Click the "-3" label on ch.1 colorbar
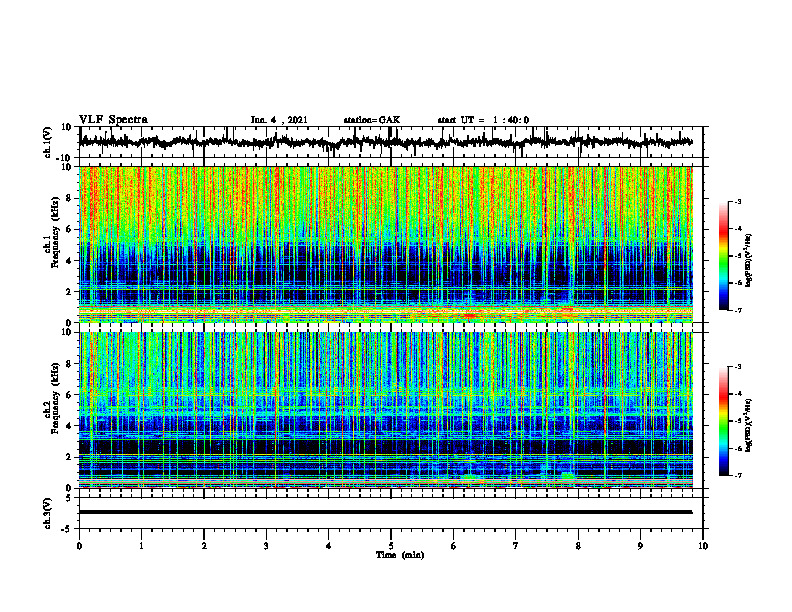Viewport: 792px width, 612px height. click(738, 202)
